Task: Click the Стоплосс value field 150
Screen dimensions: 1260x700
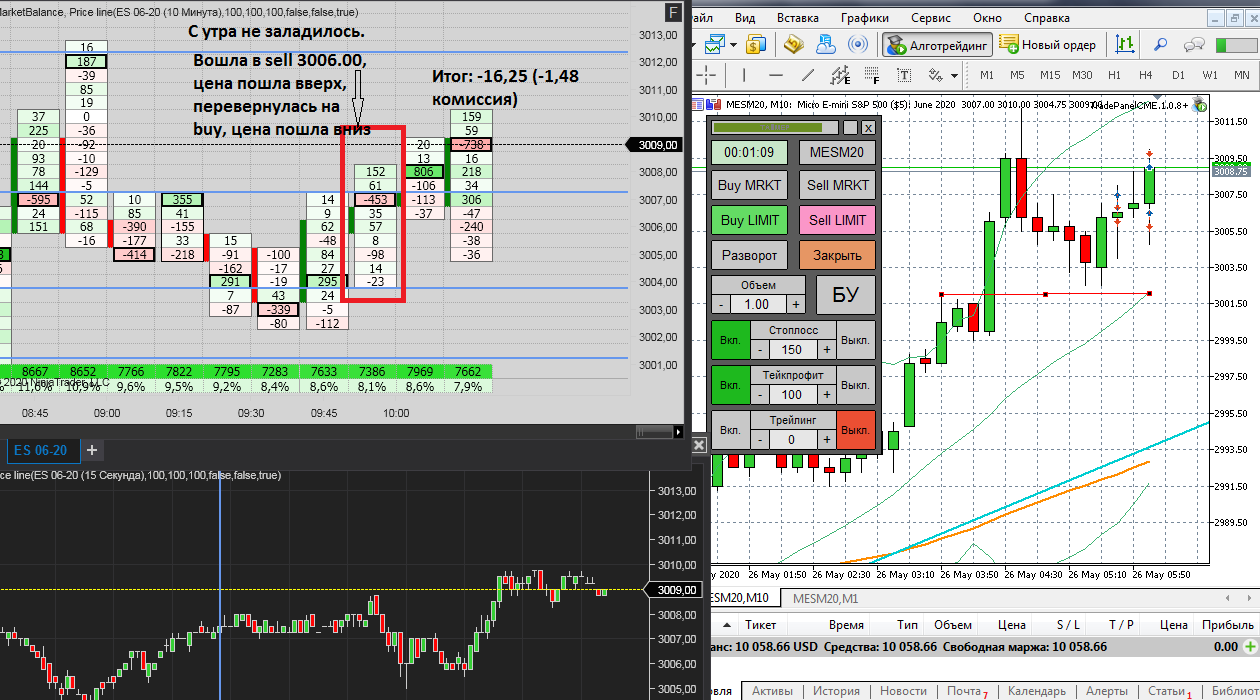Action: (793, 350)
